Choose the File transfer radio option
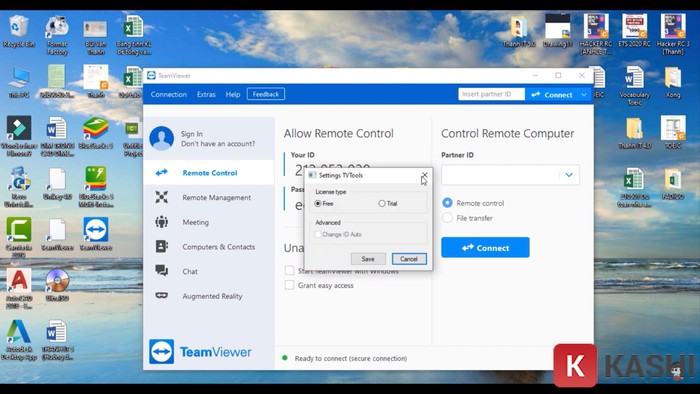The height and width of the screenshot is (394, 700). point(447,218)
